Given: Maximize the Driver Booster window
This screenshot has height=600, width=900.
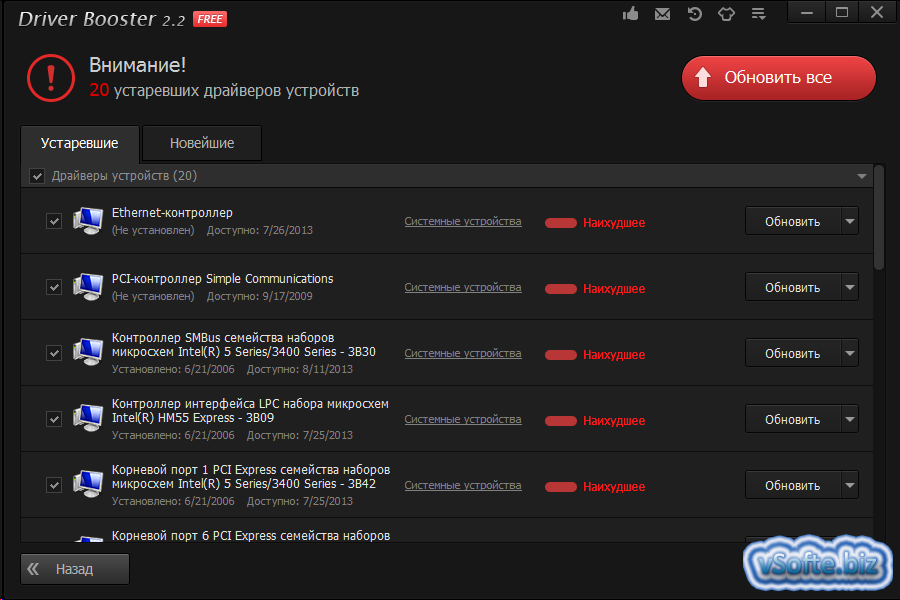Looking at the screenshot, I should tap(841, 12).
